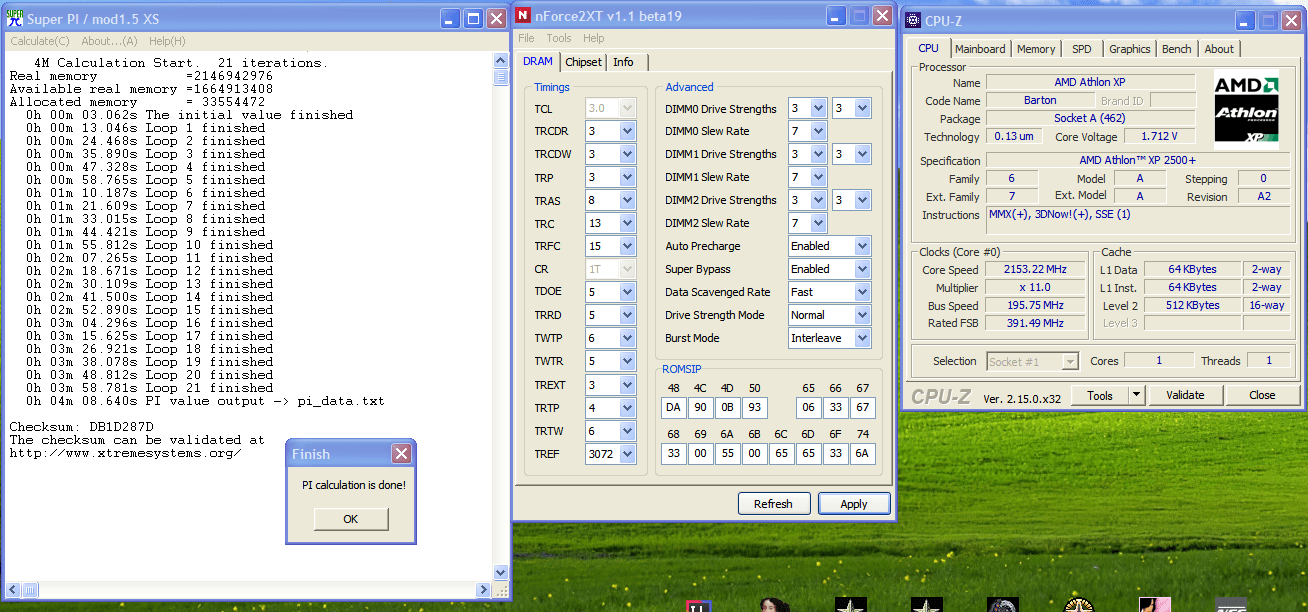This screenshot has height=612, width=1308.
Task: Expand the TWTR timing dropdown
Action: [628, 361]
